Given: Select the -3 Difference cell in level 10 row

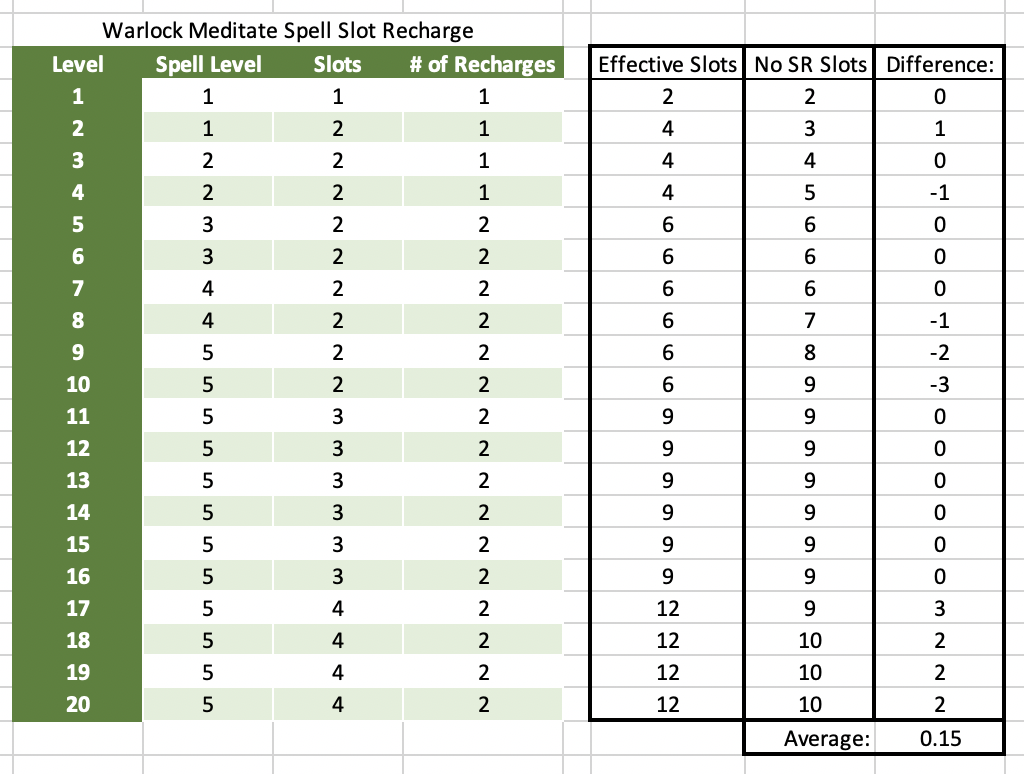Looking at the screenshot, I should [939, 384].
